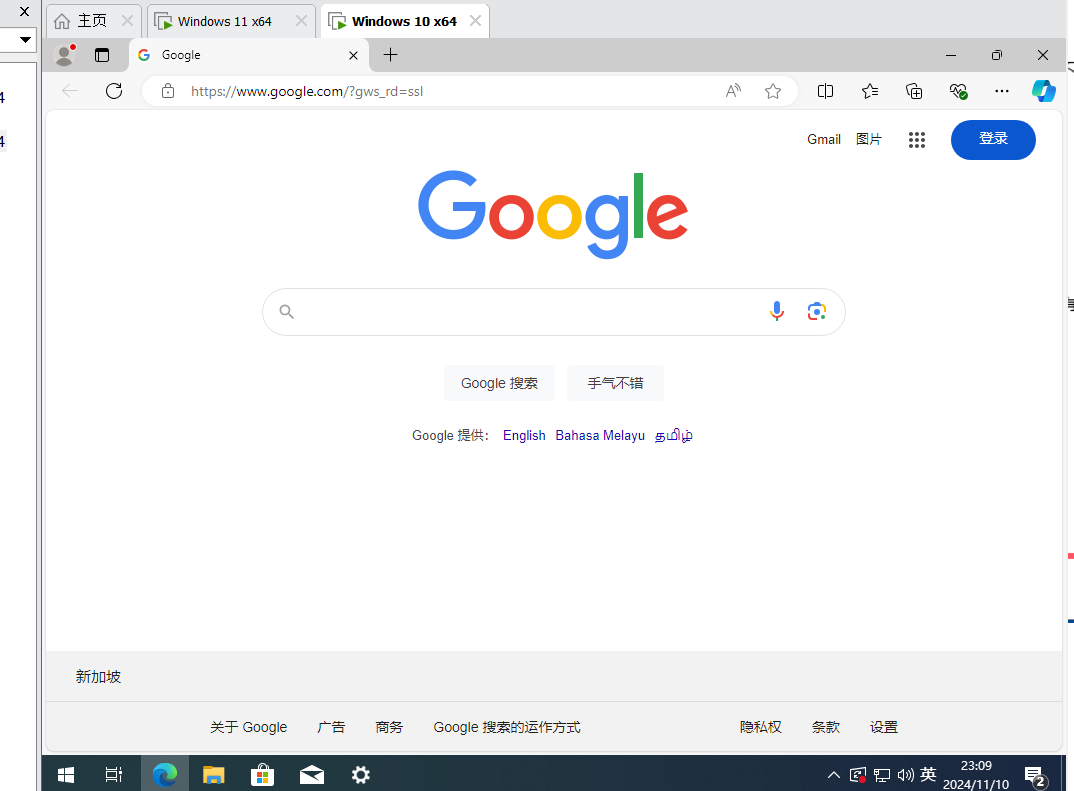Open Edge Settings and more menu
Screen dimensions: 1074x791
[1001, 91]
